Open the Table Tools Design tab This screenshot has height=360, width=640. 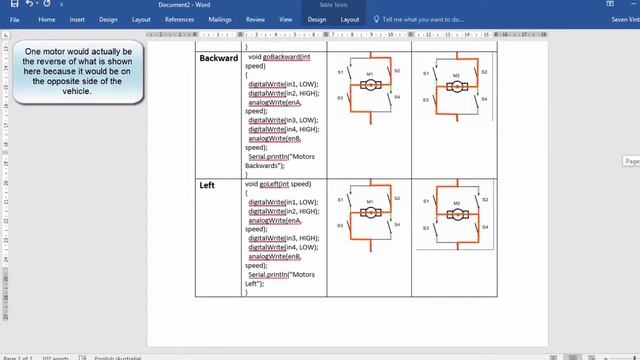(317, 20)
